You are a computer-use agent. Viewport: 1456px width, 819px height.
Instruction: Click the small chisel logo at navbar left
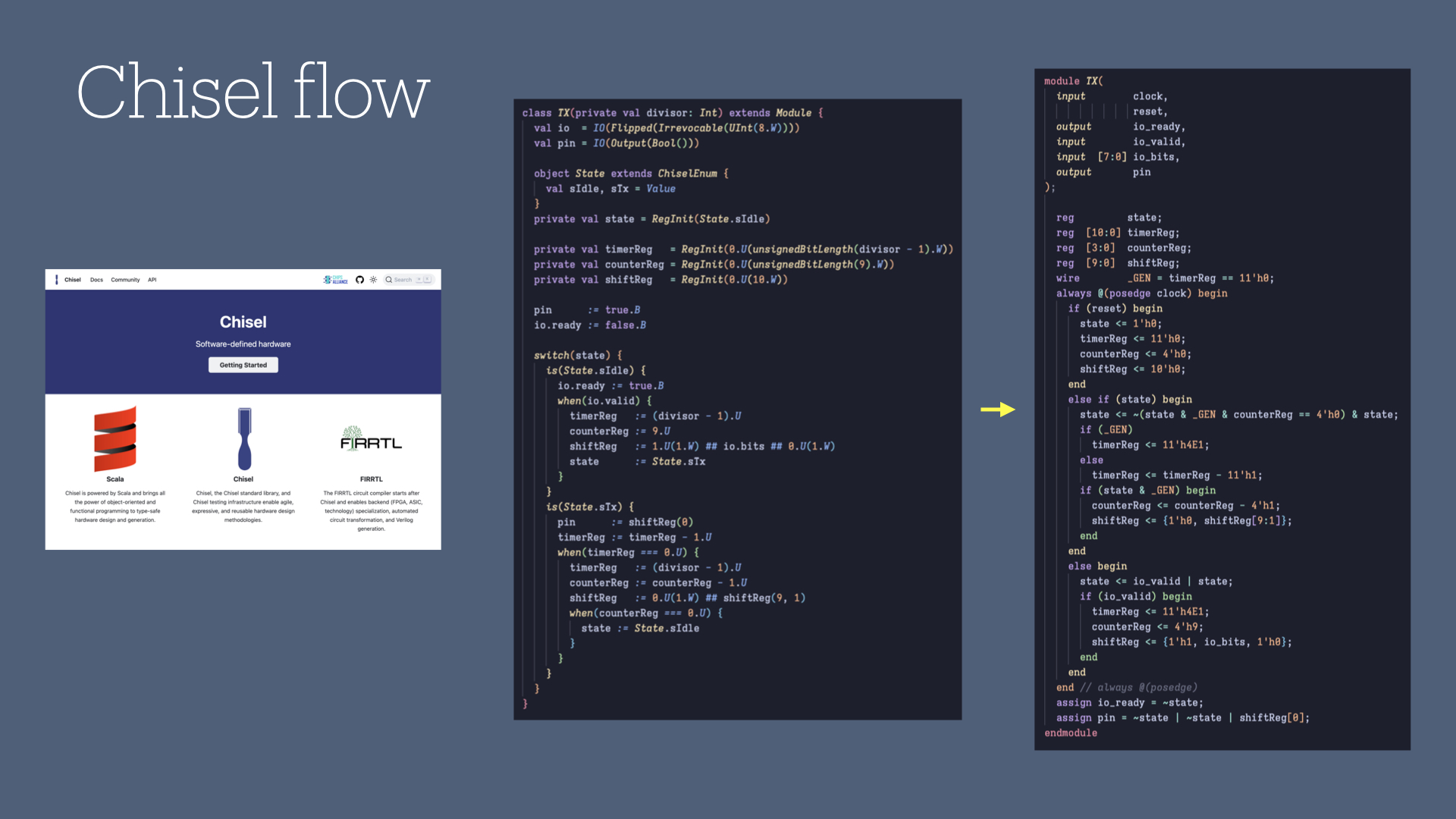coord(57,279)
